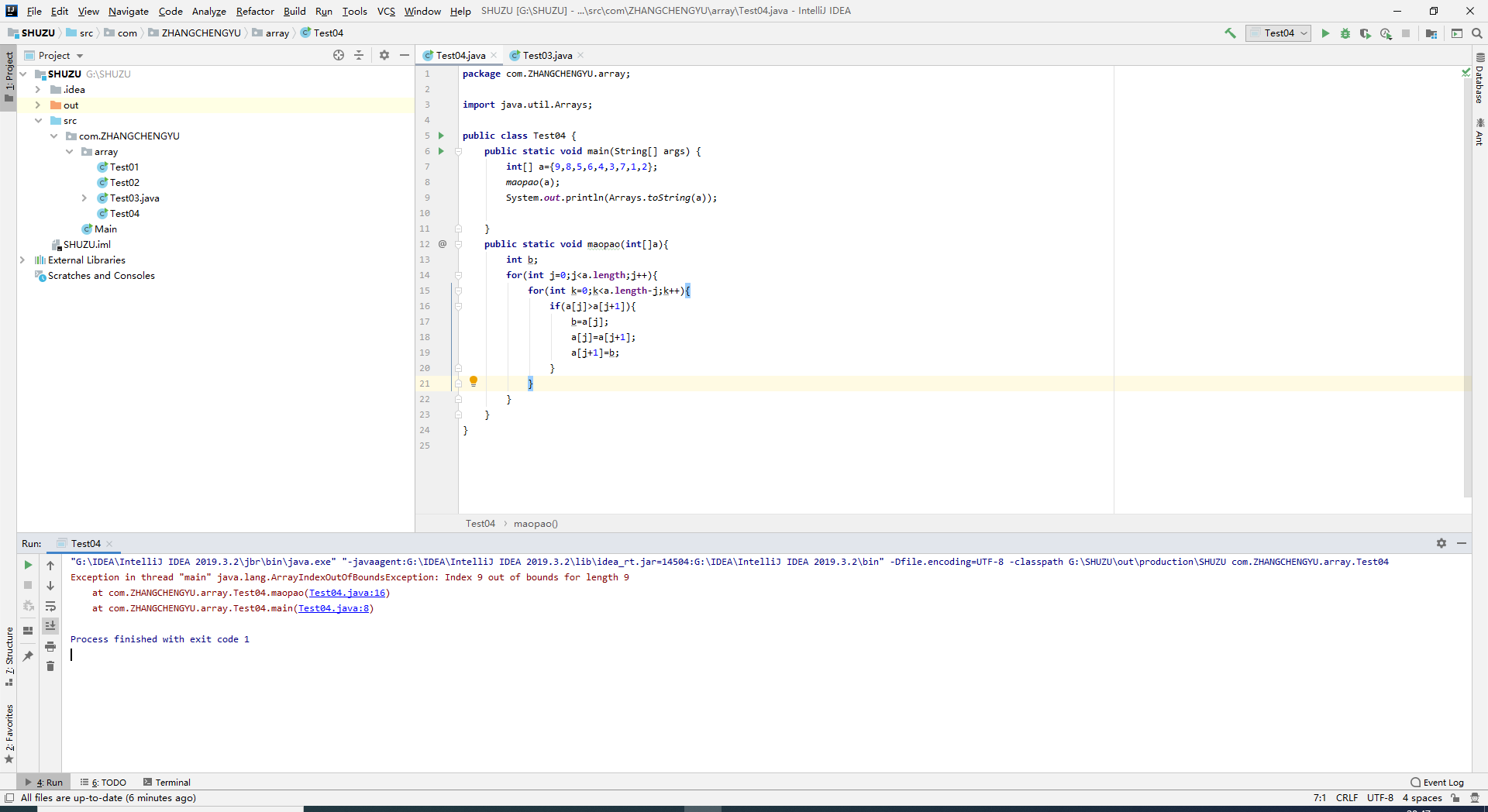This screenshot has height=812, width=1488.
Task: Follow the Test04.java:16 stack trace link
Action: [347, 593]
